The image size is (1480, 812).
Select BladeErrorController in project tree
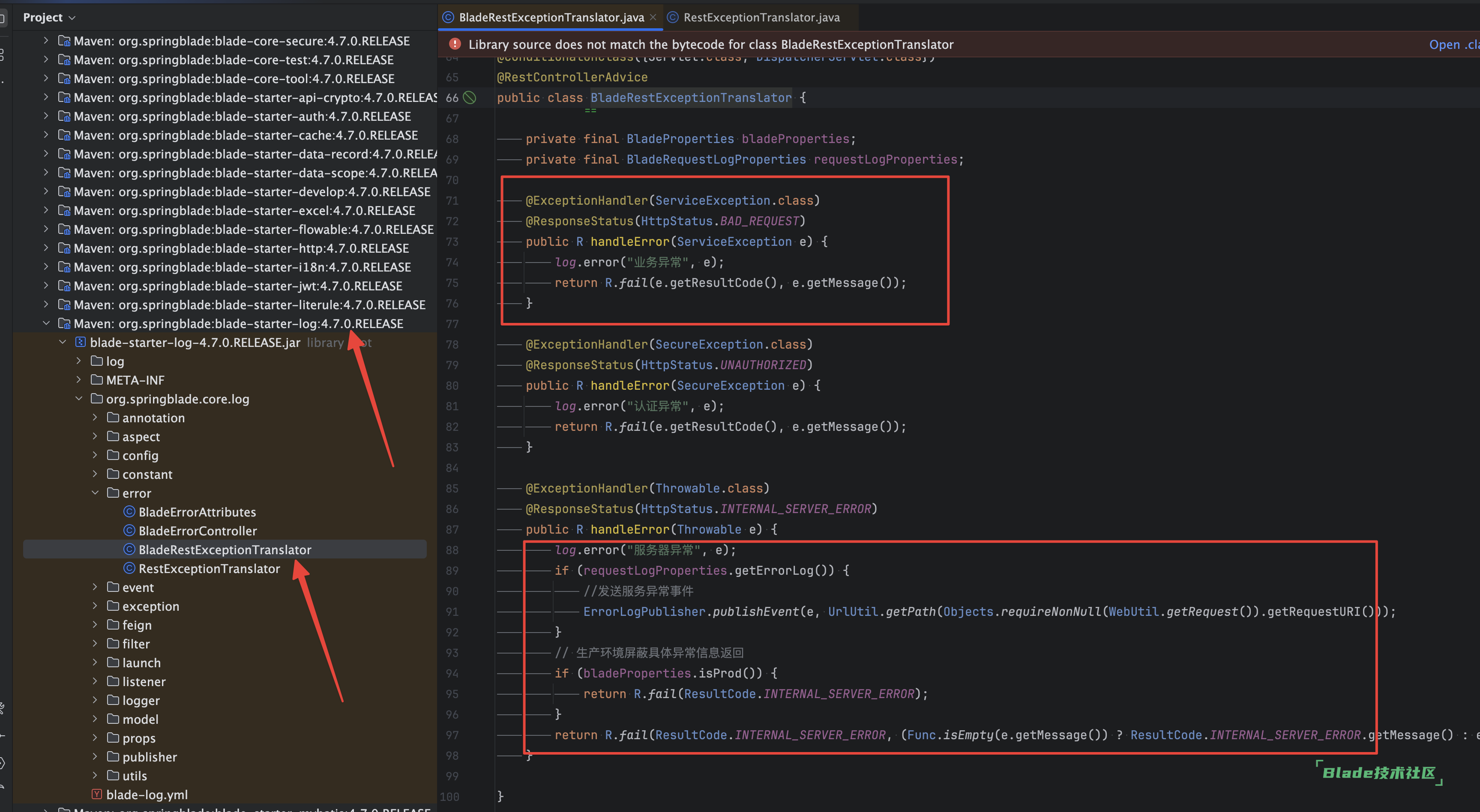[198, 531]
